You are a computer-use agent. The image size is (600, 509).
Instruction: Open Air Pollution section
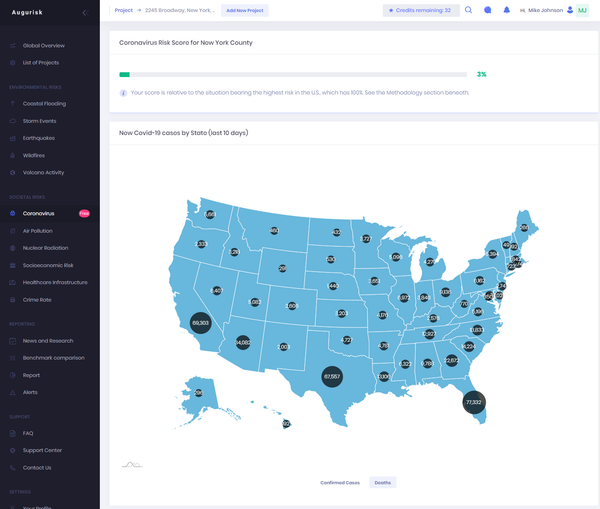38,231
